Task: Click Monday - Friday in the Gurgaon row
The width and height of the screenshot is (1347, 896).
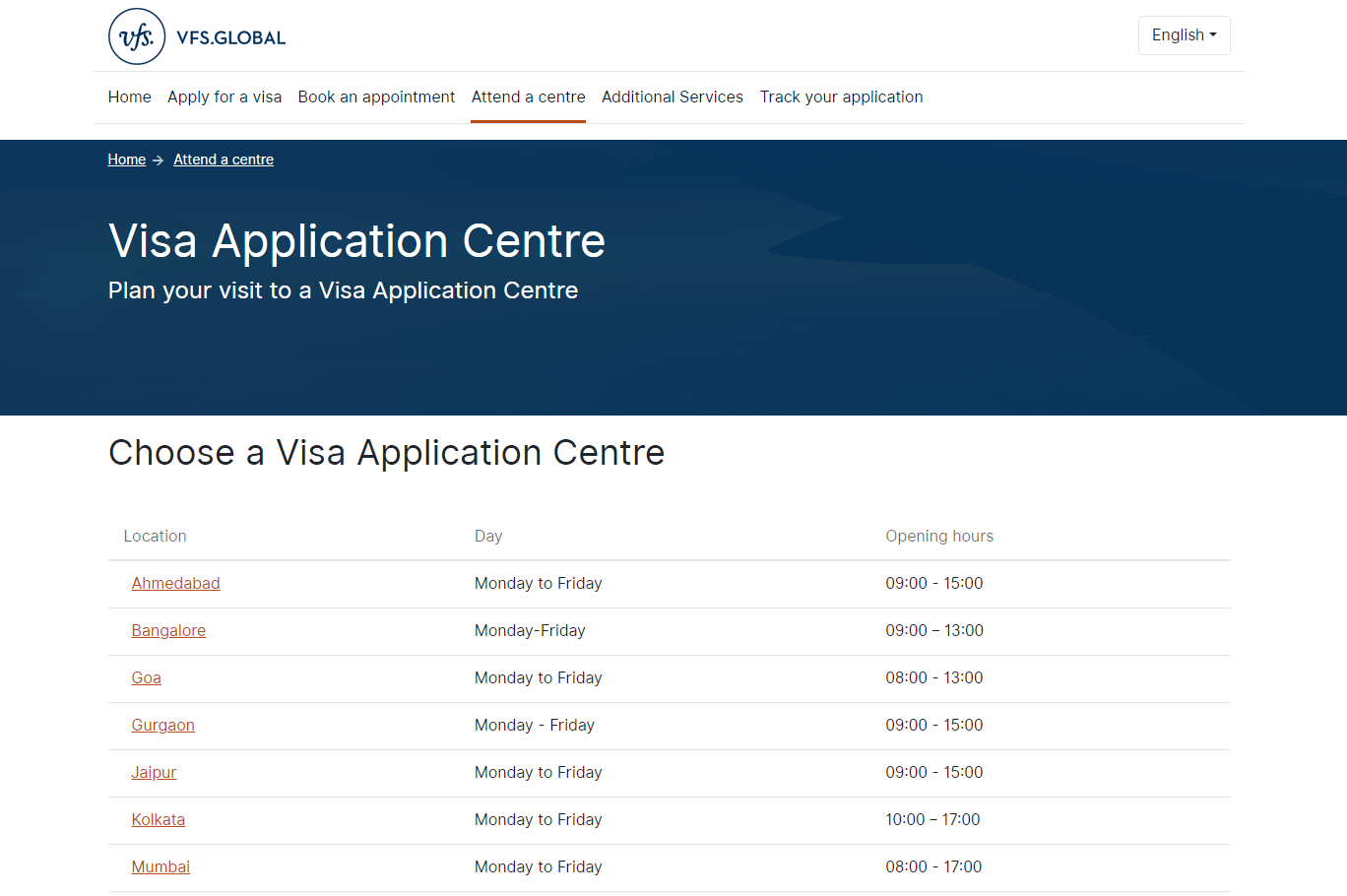Action: coord(535,725)
